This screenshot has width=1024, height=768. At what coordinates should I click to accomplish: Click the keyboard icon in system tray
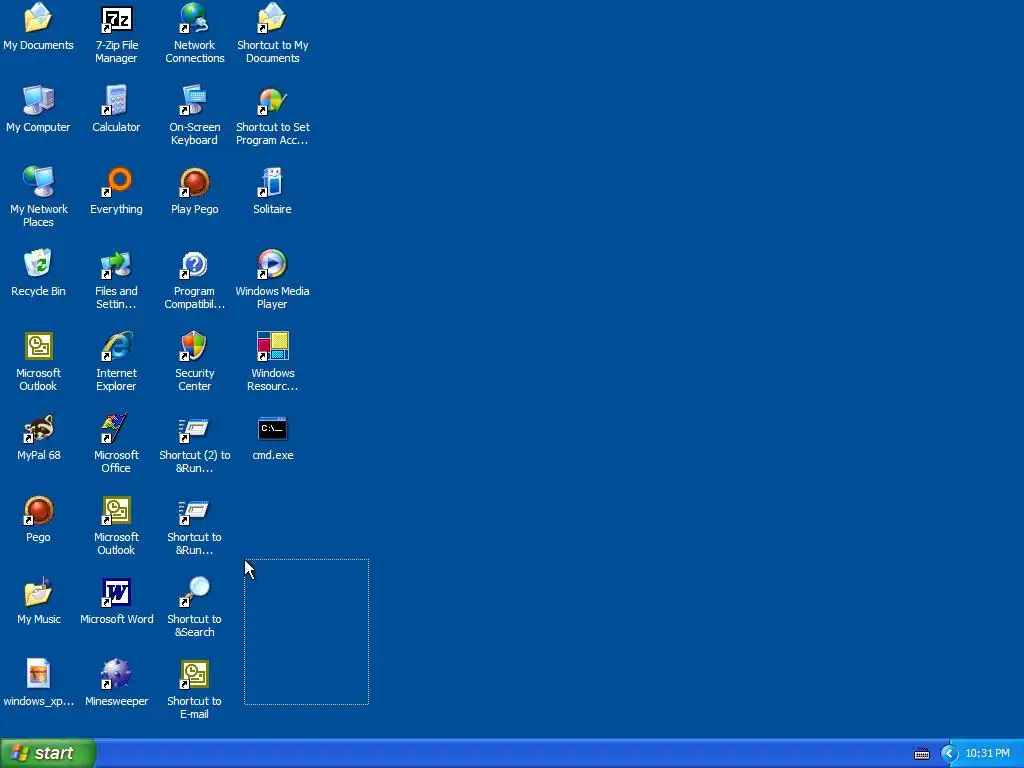tap(921, 754)
